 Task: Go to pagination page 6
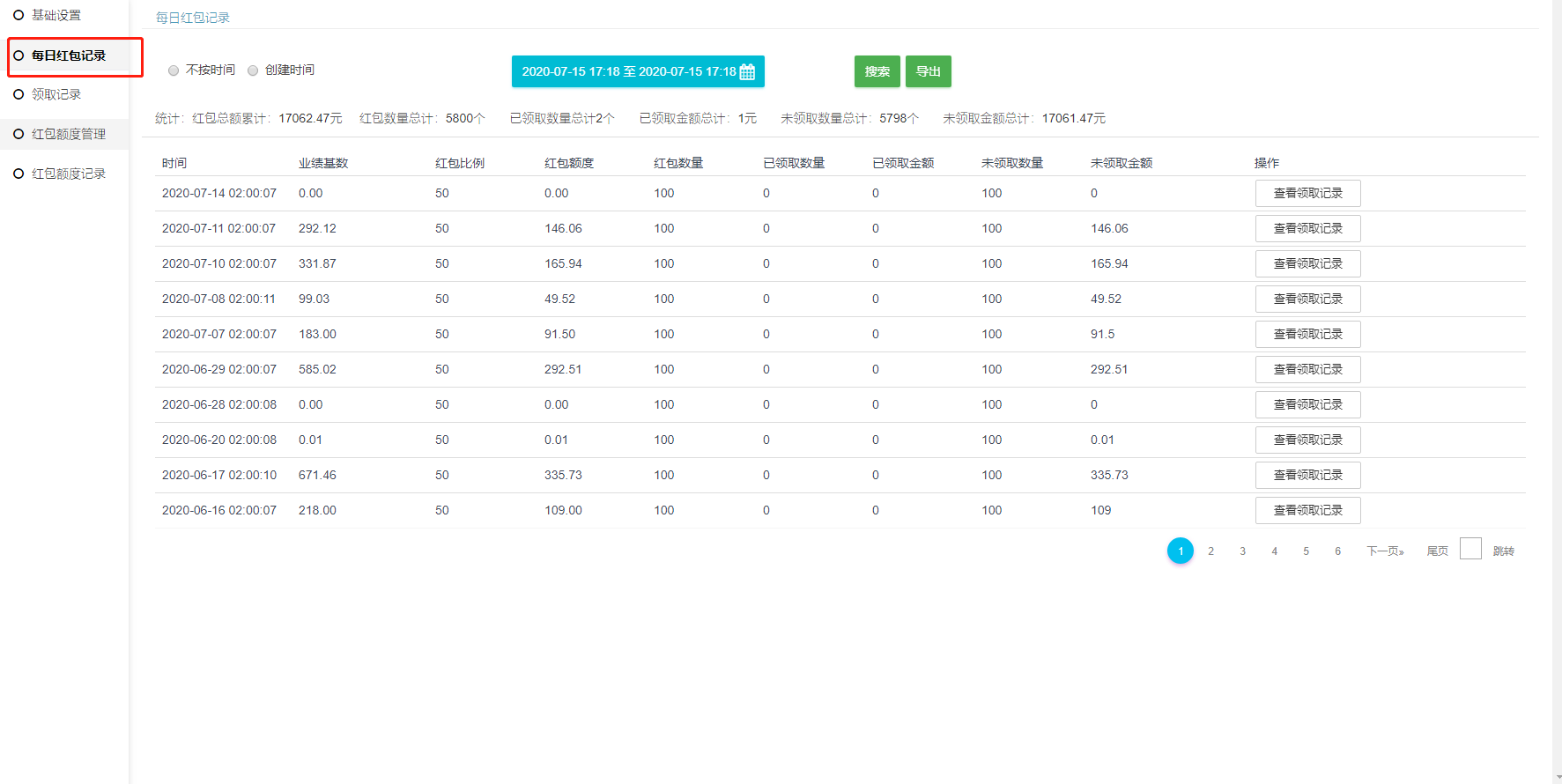1338,551
